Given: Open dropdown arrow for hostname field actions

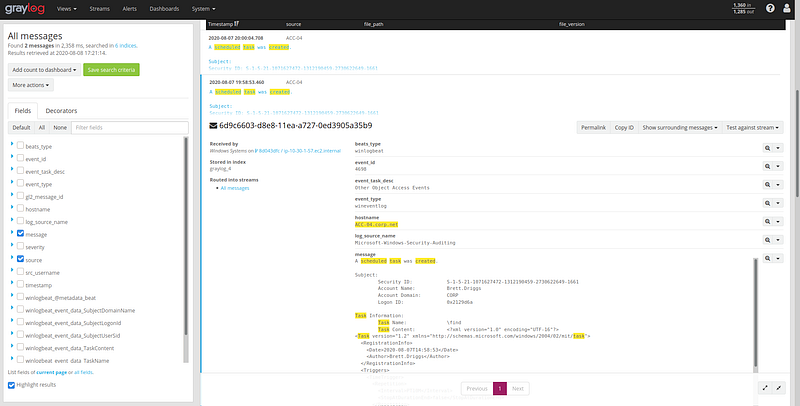Looking at the screenshot, I should (778, 221).
